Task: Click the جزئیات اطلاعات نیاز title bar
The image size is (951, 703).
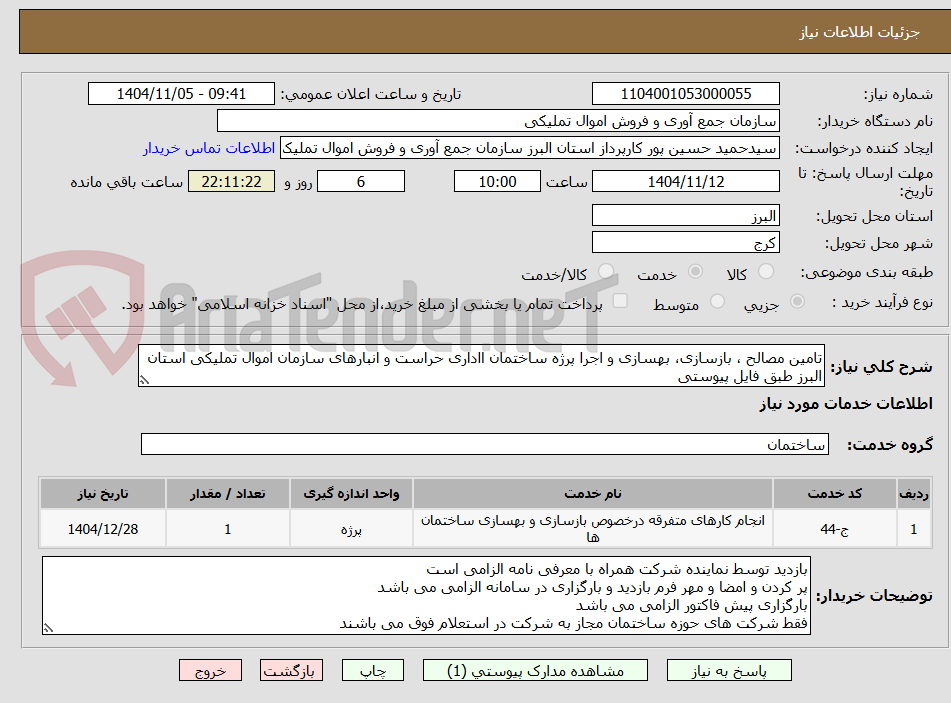Action: 475,32
